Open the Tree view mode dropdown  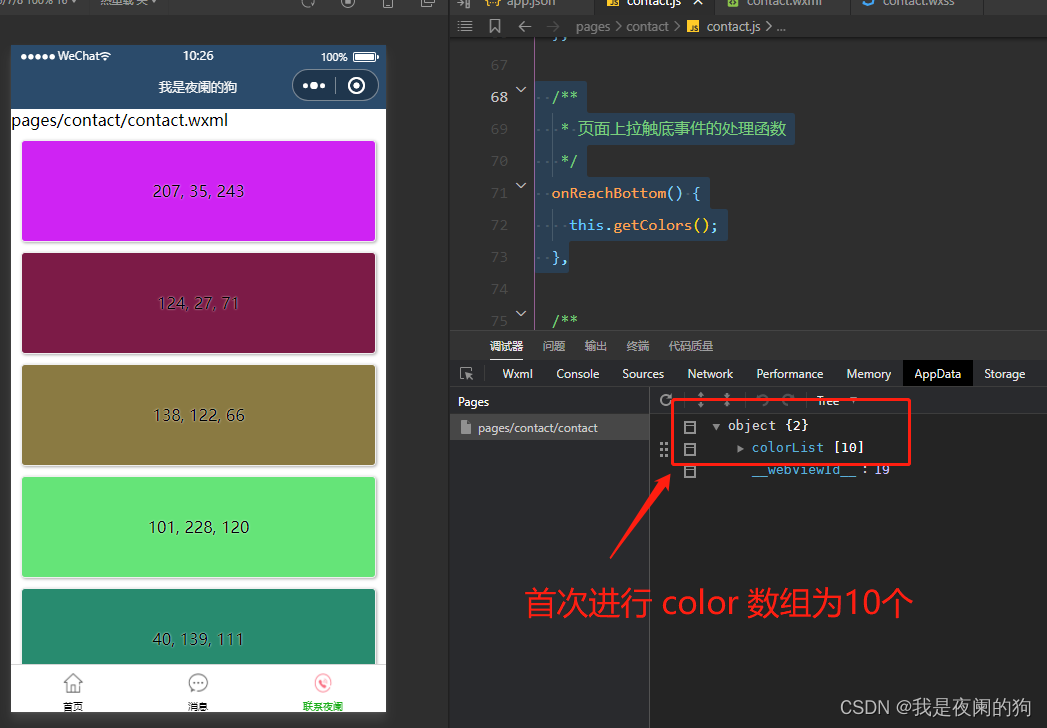point(836,401)
